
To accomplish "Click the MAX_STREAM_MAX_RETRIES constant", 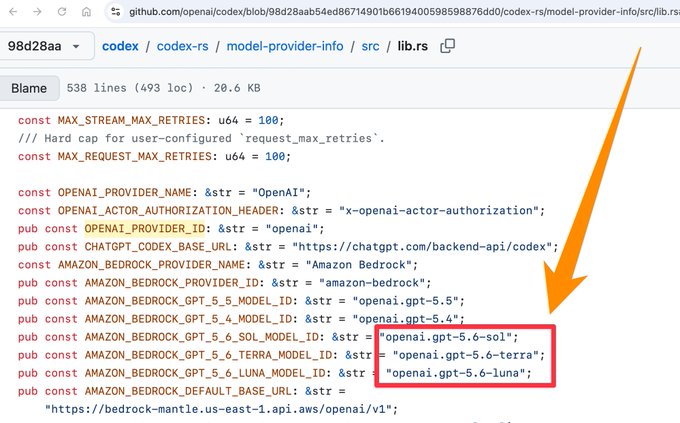I will coord(131,120).
